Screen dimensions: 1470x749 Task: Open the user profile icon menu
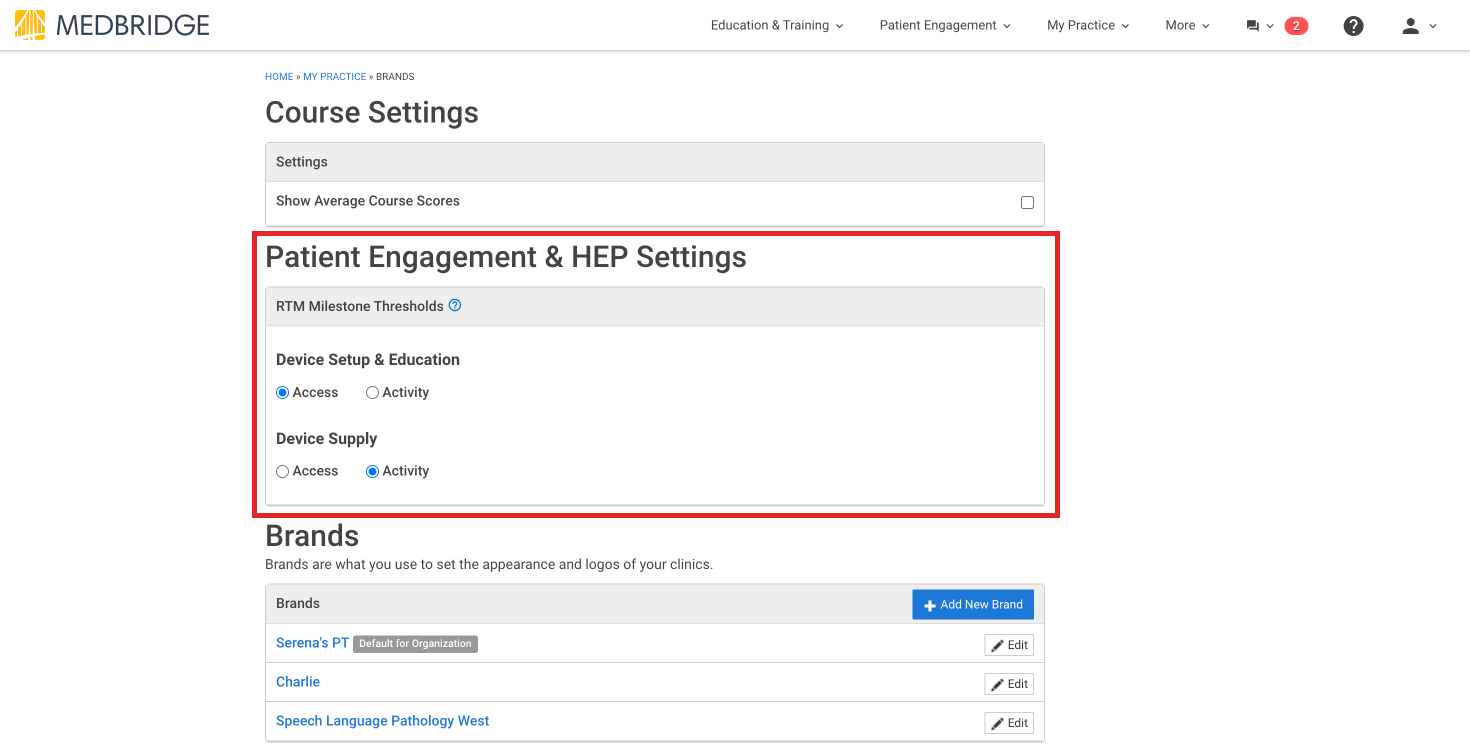click(1418, 26)
